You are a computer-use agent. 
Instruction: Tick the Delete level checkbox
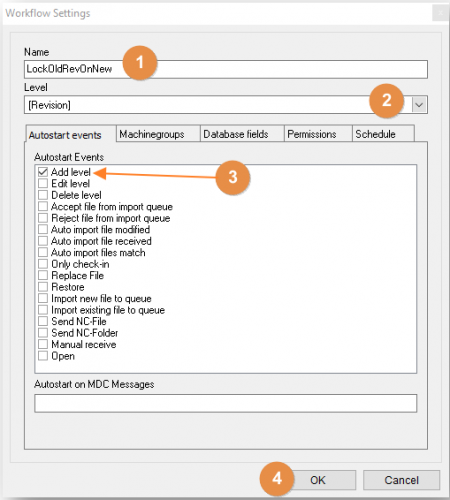click(43, 195)
